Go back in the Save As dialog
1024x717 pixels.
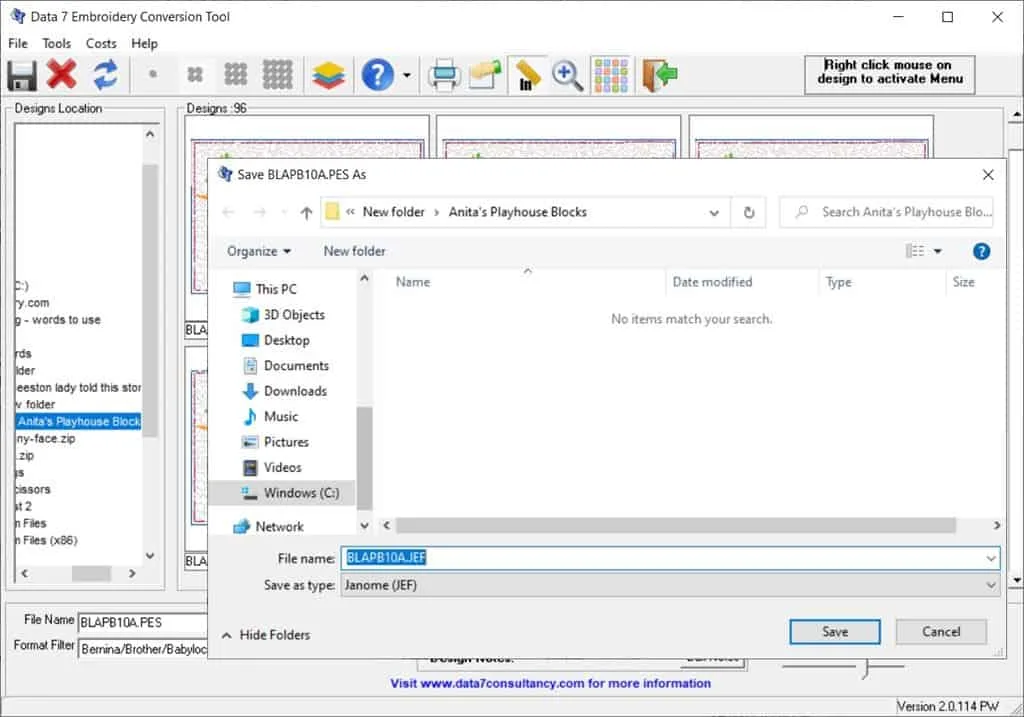(x=228, y=212)
